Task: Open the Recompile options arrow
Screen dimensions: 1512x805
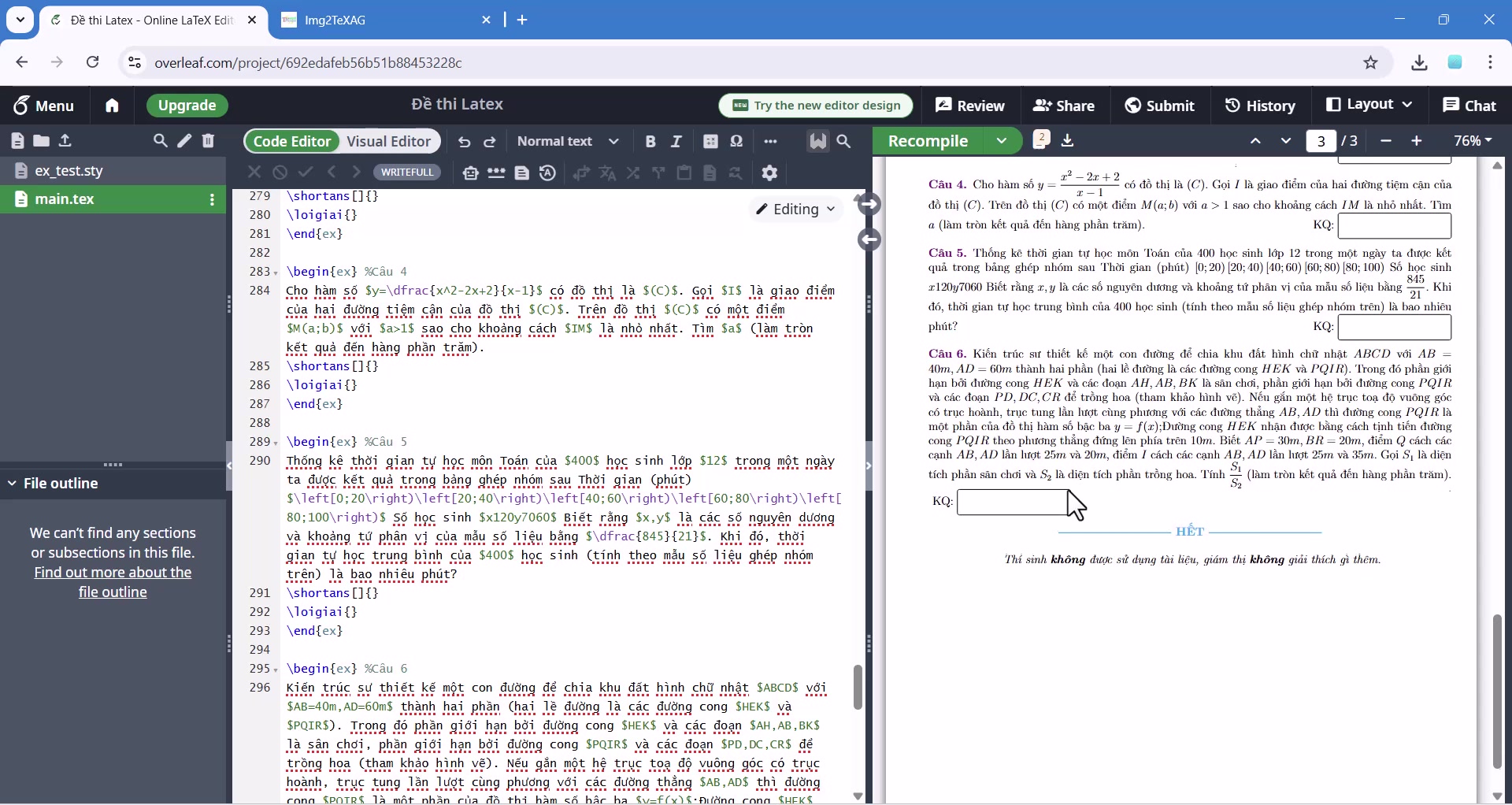Action: pyautogui.click(x=1002, y=141)
